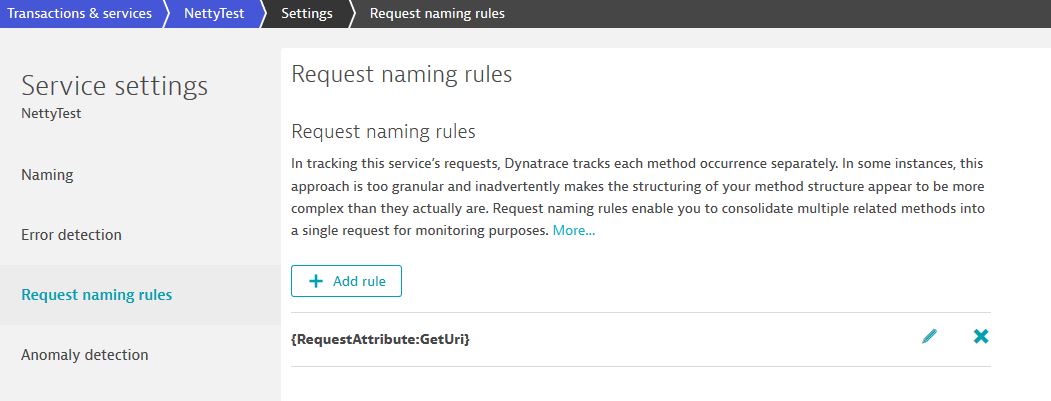Viewport: 1051px width, 401px height.
Task: Click NettyTest under Service settings heading
Action: [x=51, y=114]
